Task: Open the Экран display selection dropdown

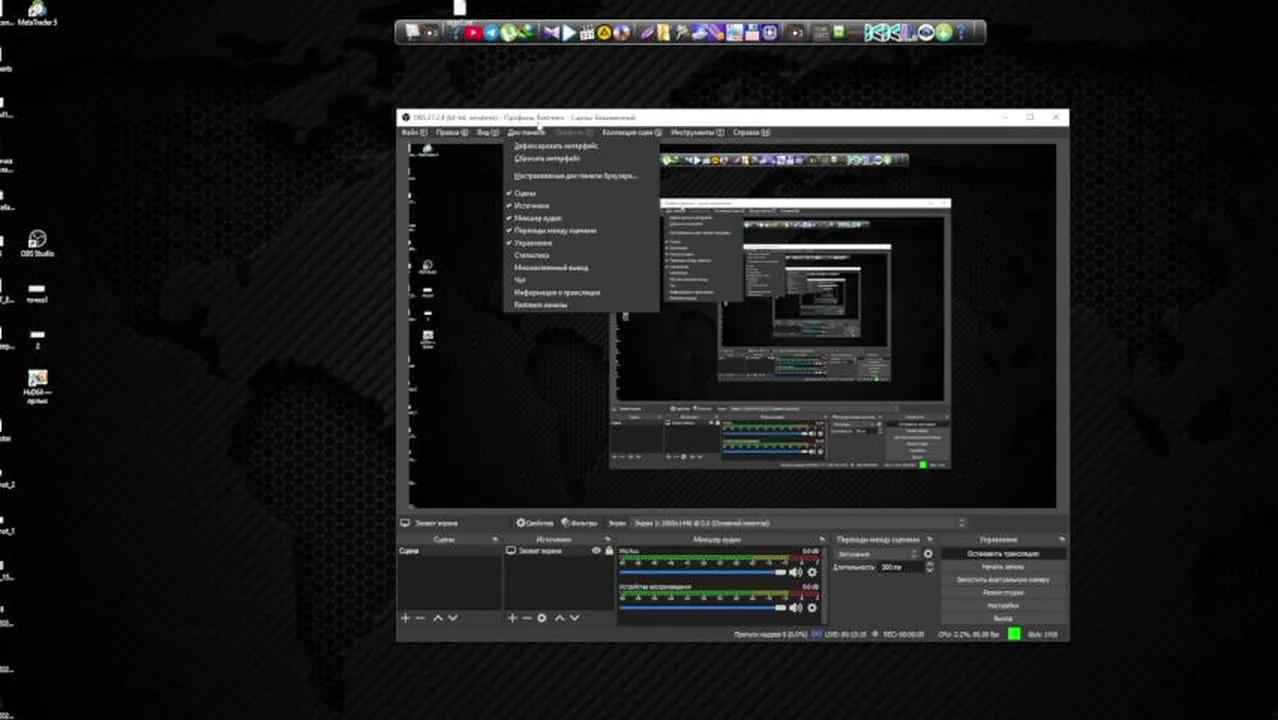Action: coord(800,523)
